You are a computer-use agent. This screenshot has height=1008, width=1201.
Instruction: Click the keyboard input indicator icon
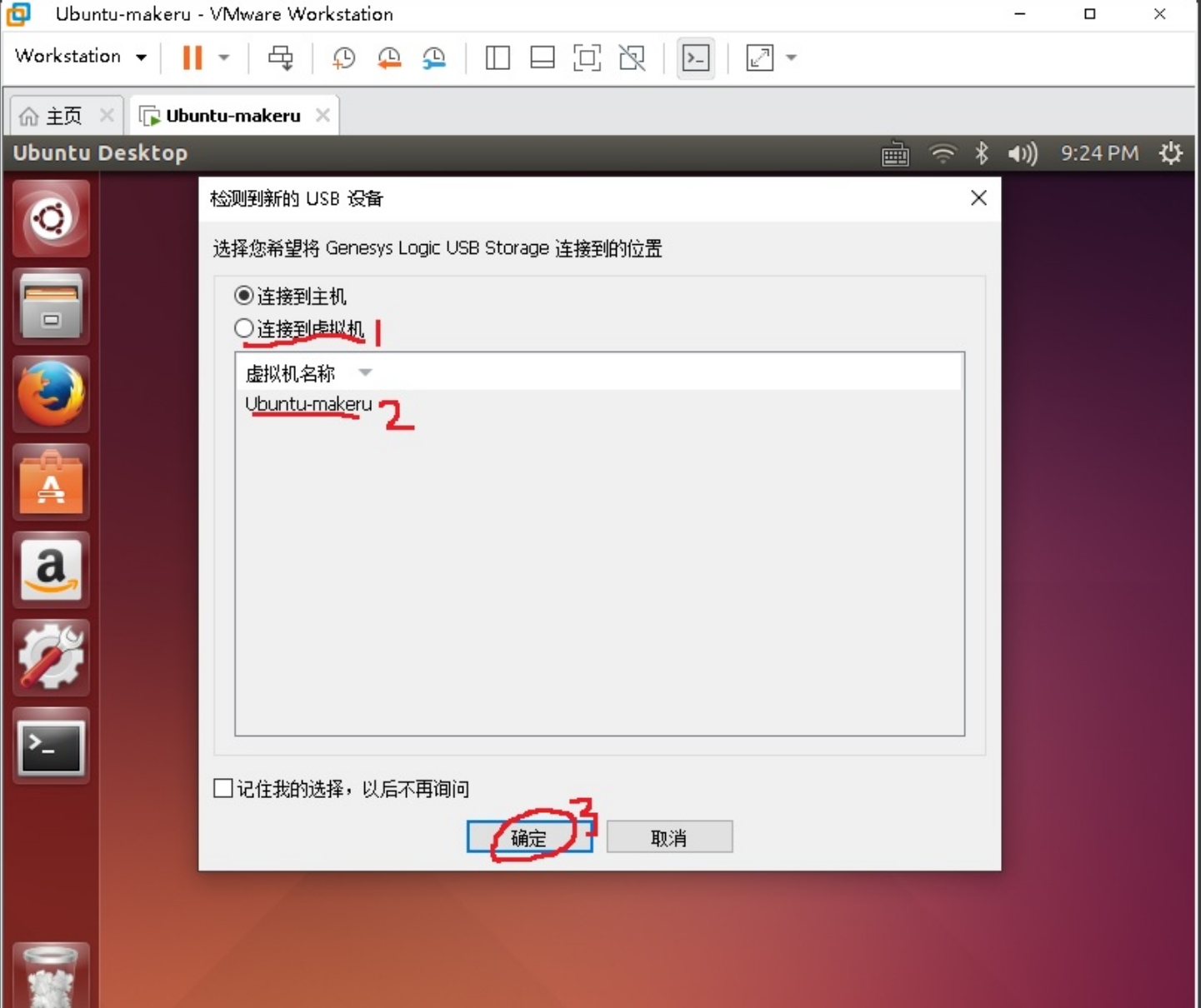895,154
